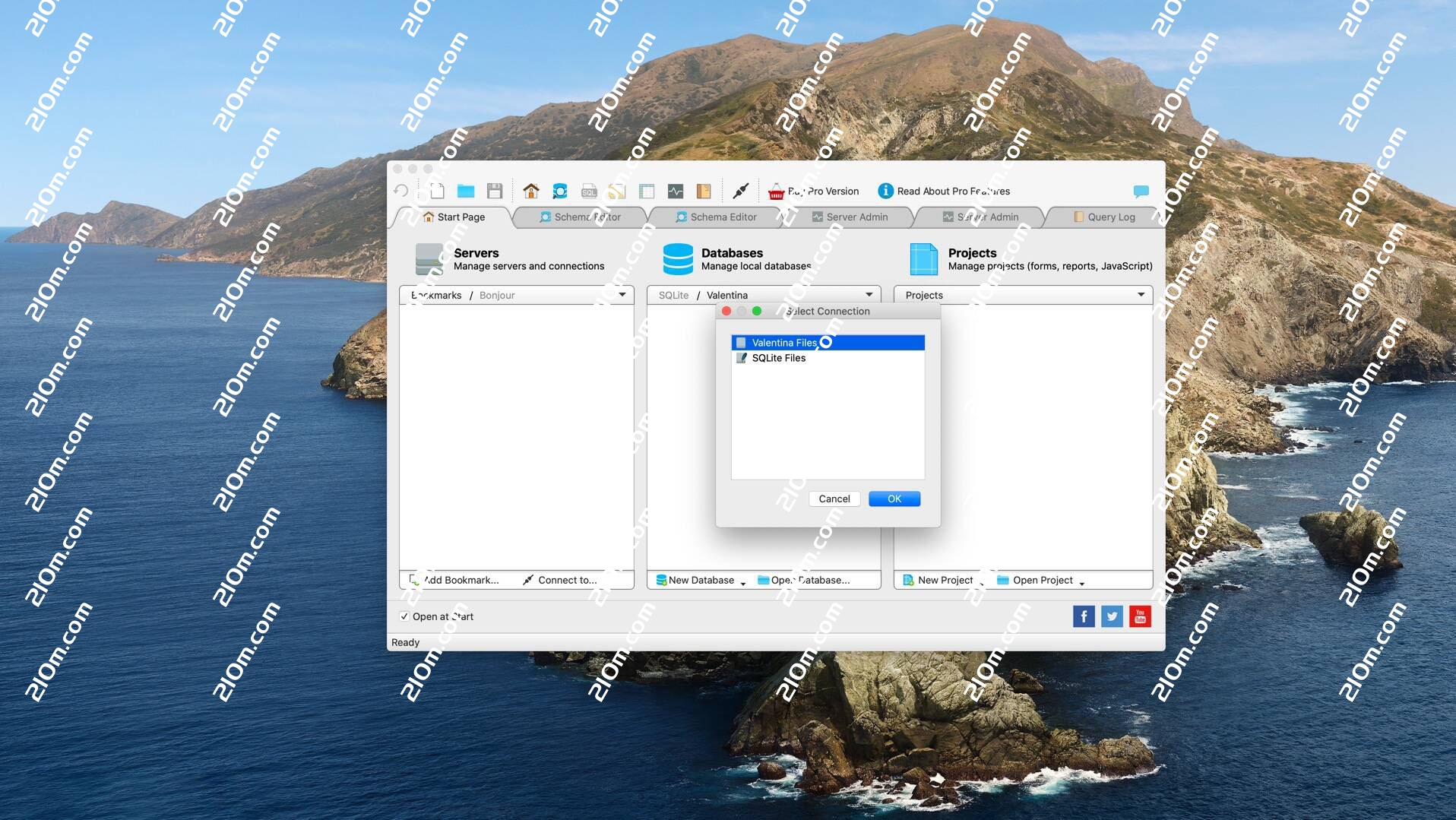The height and width of the screenshot is (820, 1456).
Task: Click the chat feedback bubble icon
Action: click(x=1141, y=191)
